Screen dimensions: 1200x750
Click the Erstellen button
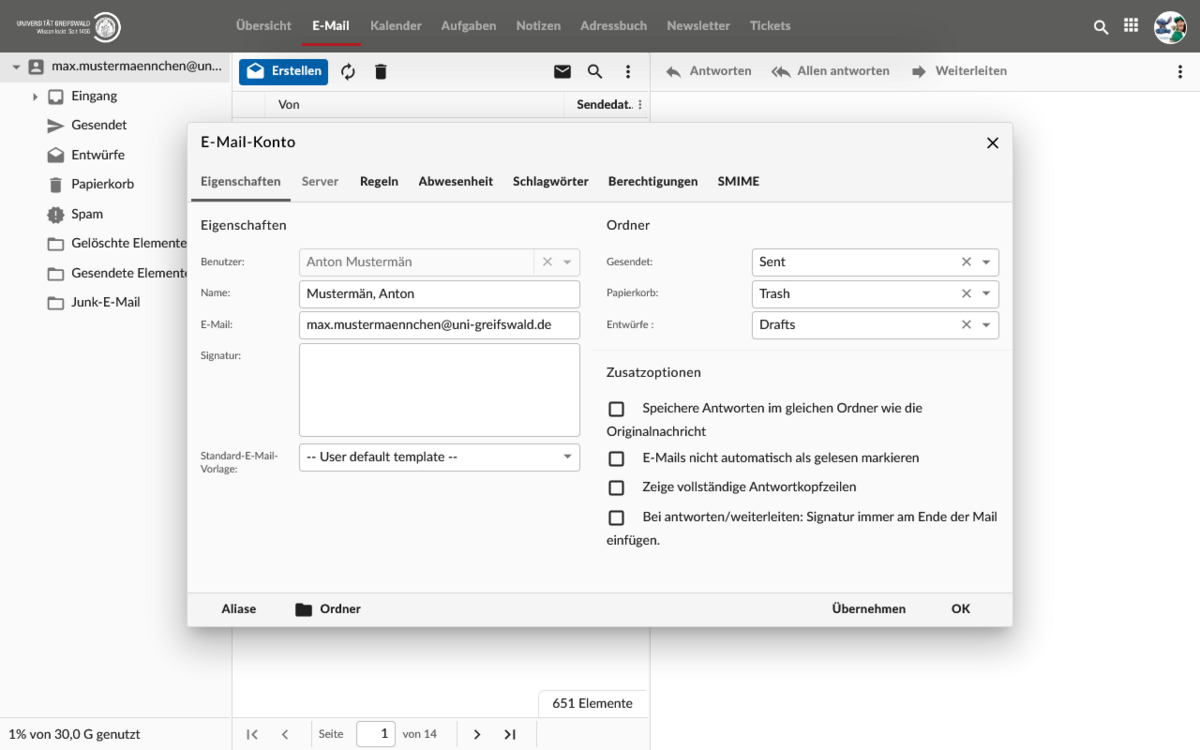[x=284, y=71]
